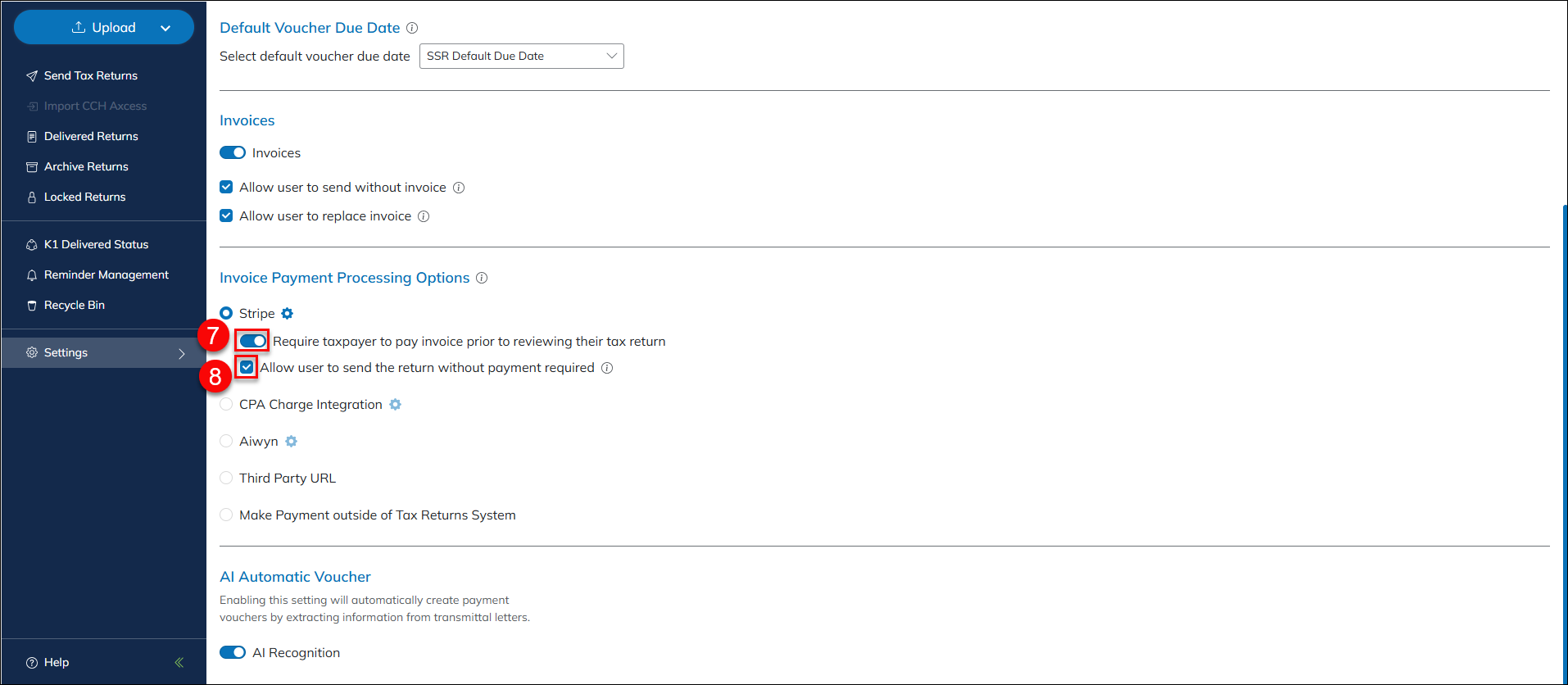The width and height of the screenshot is (1568, 685).
Task: Toggle the Invoices switch off
Action: point(233,153)
